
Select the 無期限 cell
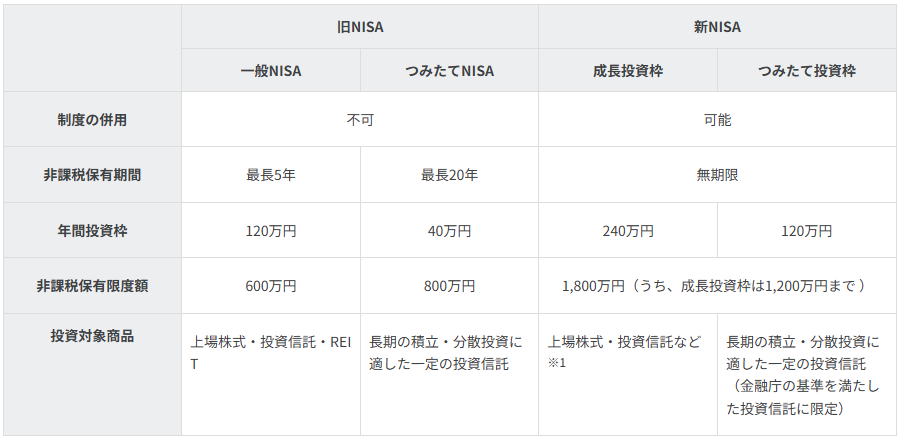pos(717,175)
